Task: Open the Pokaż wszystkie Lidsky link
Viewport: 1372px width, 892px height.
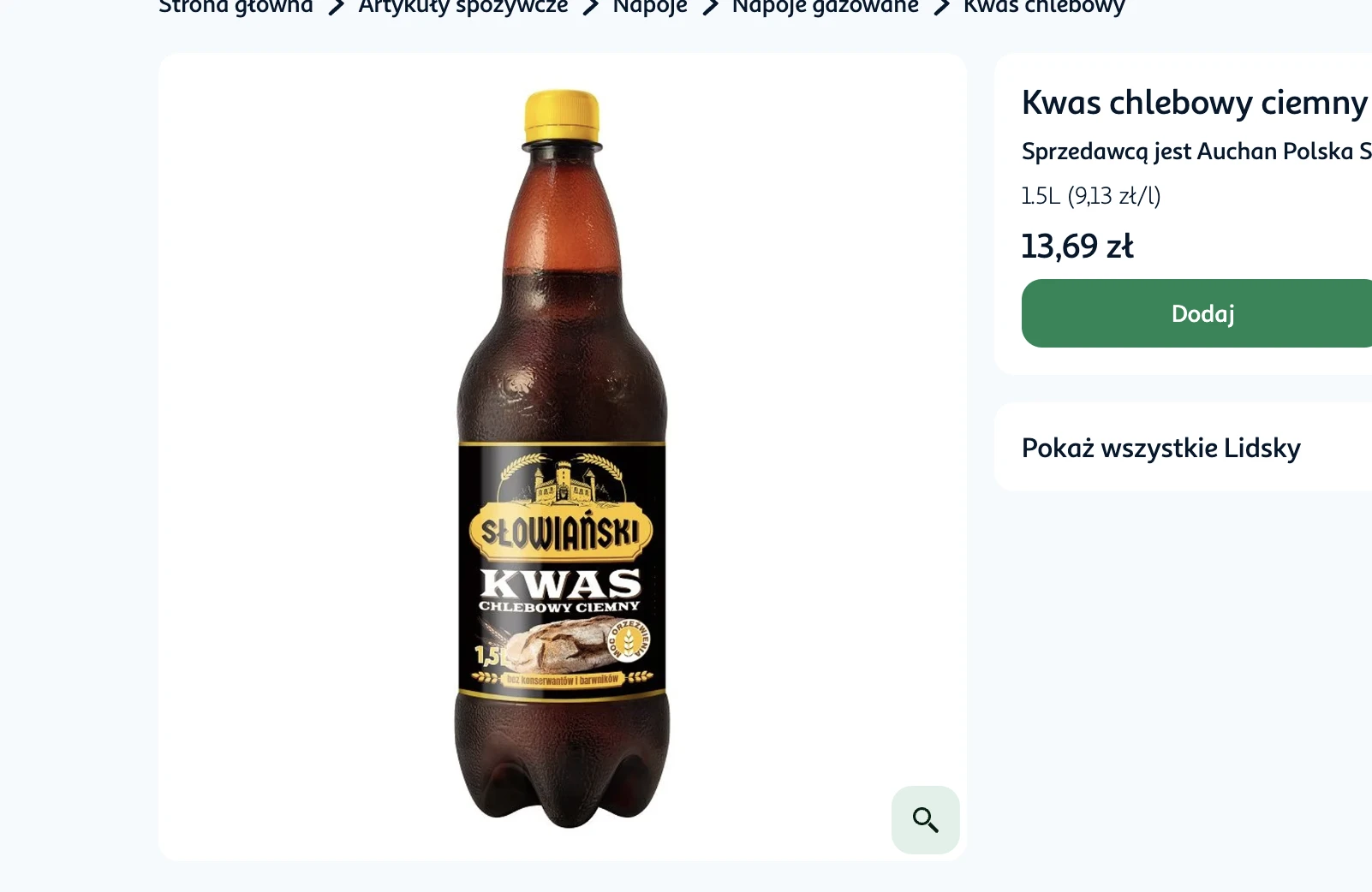Action: (1160, 448)
